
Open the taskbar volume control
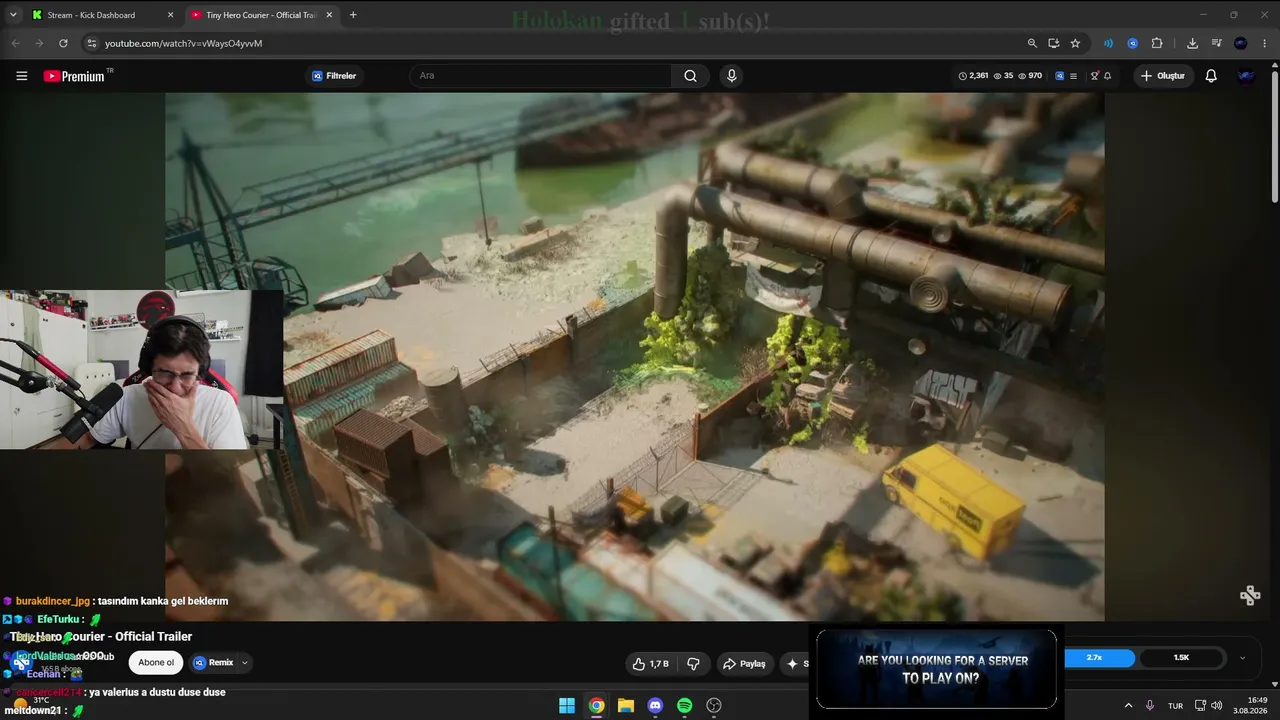coord(1217,706)
